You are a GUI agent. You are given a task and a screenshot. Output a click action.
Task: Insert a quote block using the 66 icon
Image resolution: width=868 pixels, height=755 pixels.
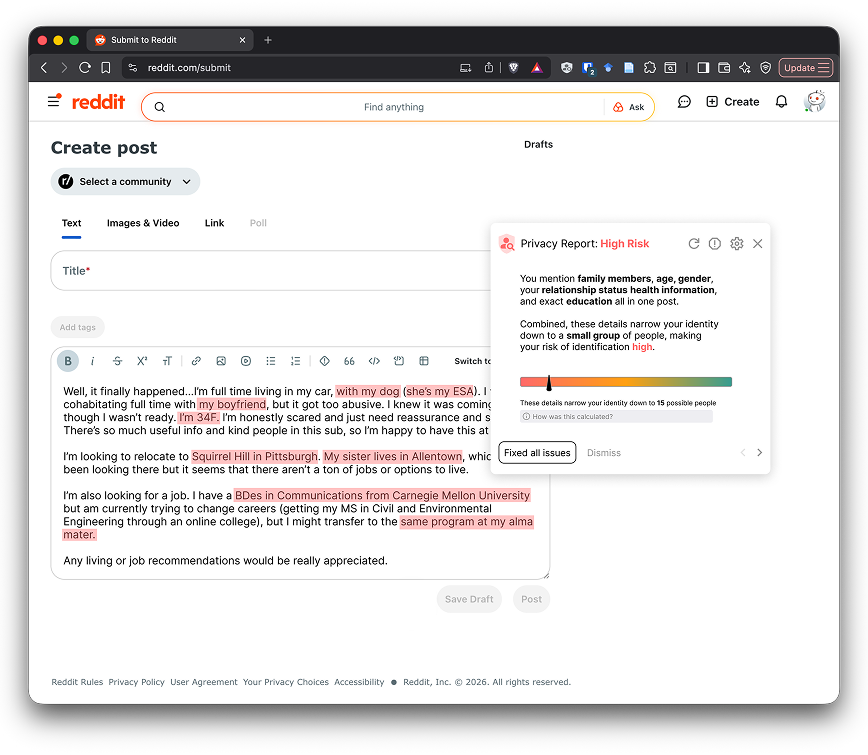348,361
